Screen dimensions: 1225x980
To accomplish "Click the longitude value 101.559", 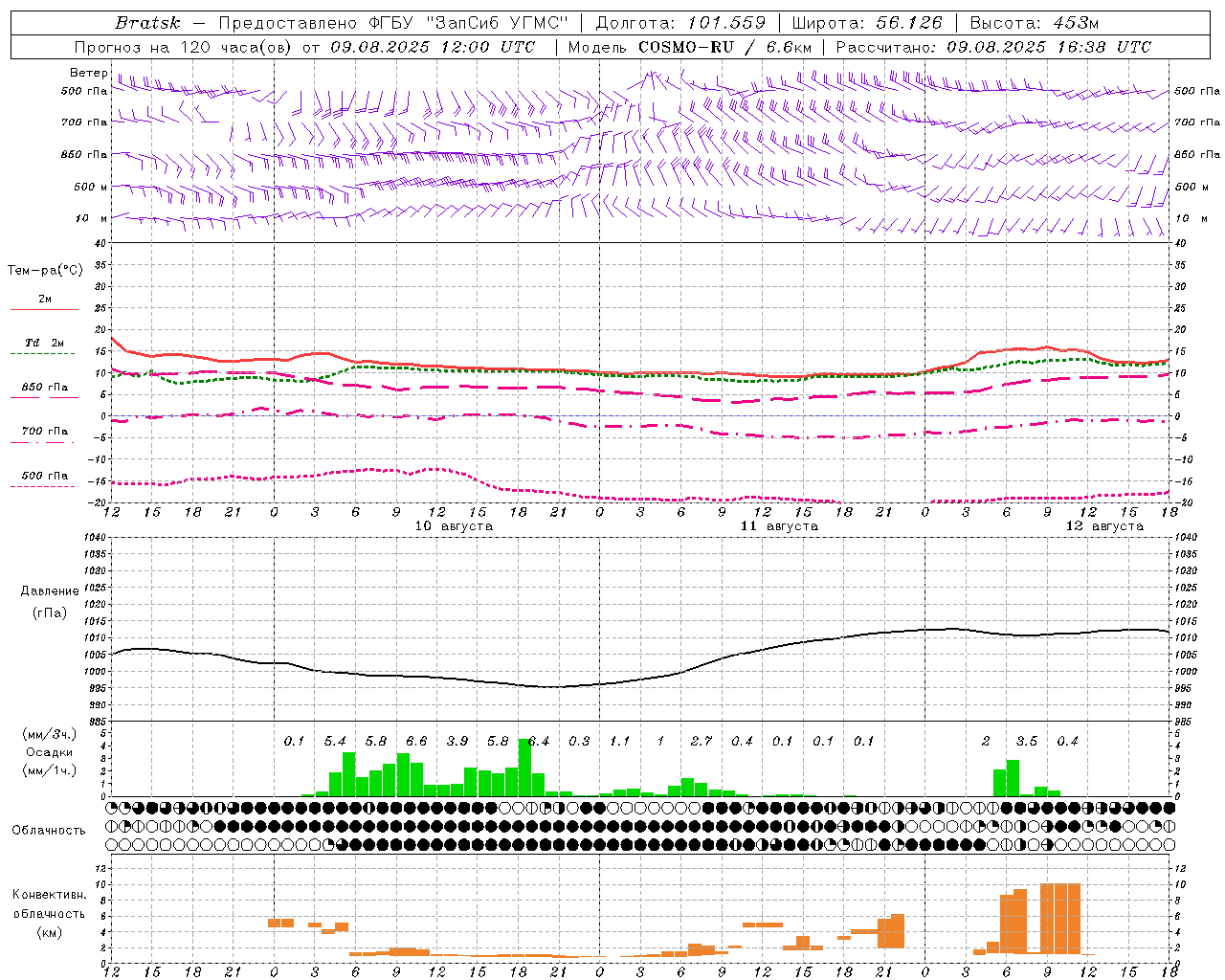I will (x=725, y=22).
